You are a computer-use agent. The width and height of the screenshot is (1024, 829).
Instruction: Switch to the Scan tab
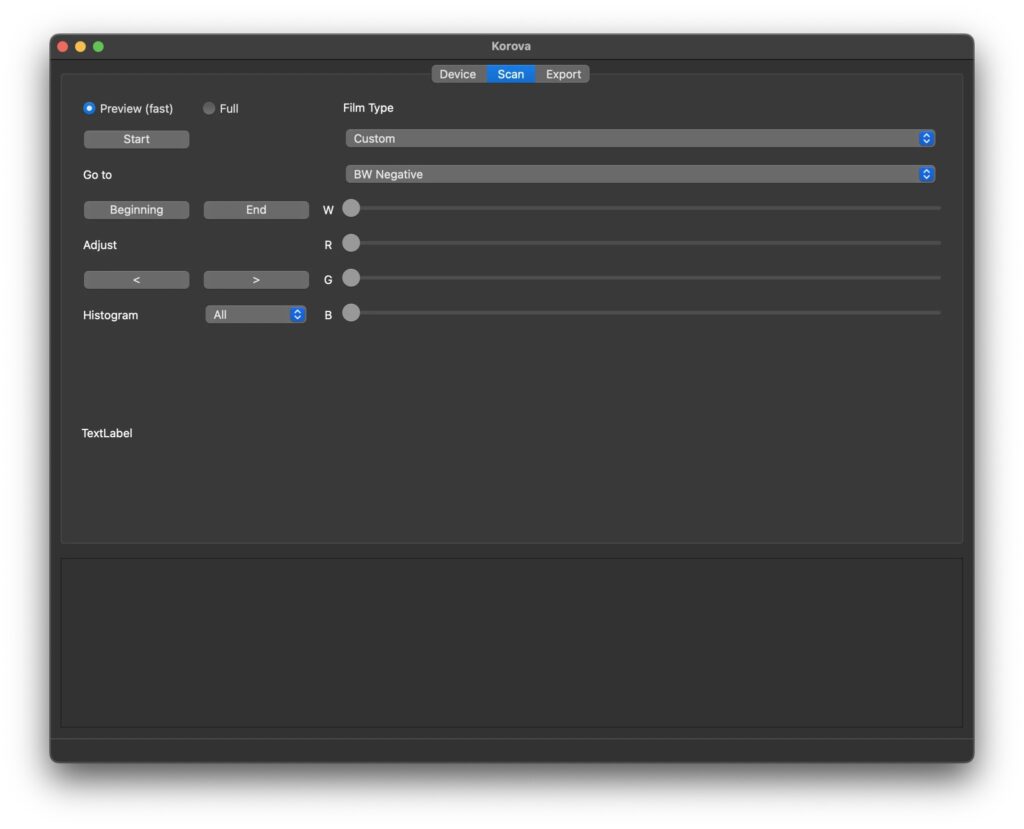511,74
